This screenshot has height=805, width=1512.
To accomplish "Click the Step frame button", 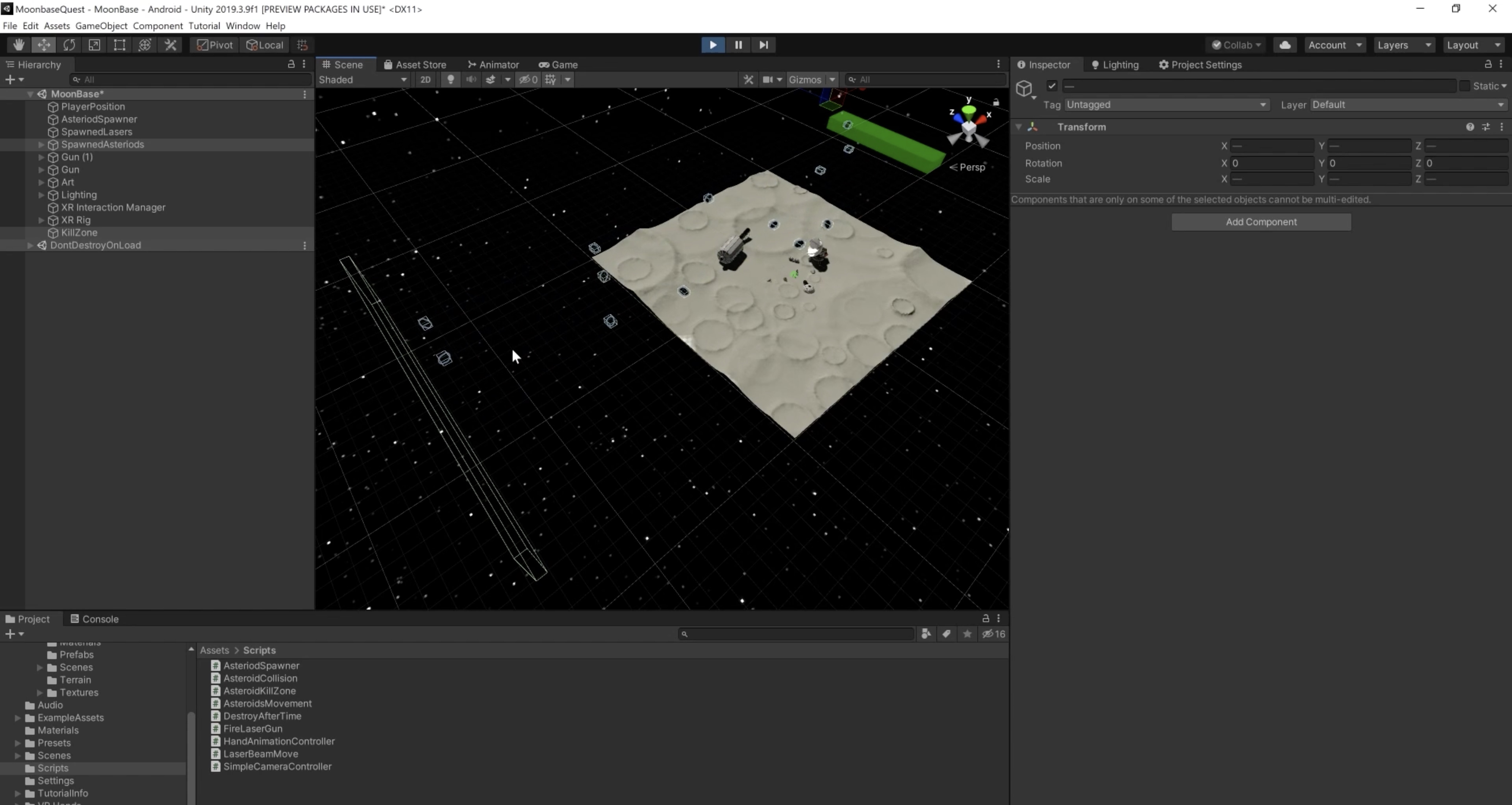I will (x=763, y=45).
